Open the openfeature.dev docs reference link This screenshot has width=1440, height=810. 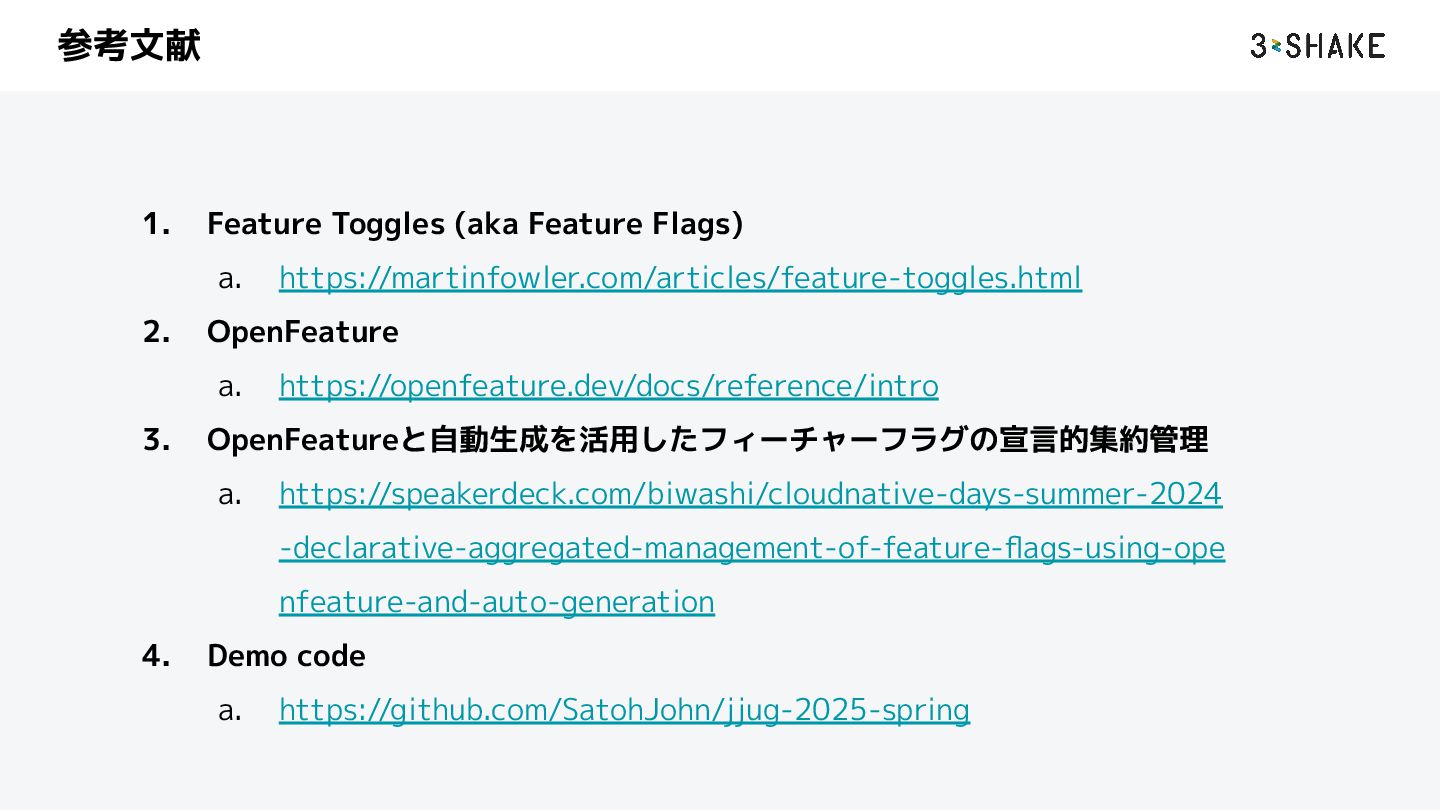pyautogui.click(x=608, y=386)
